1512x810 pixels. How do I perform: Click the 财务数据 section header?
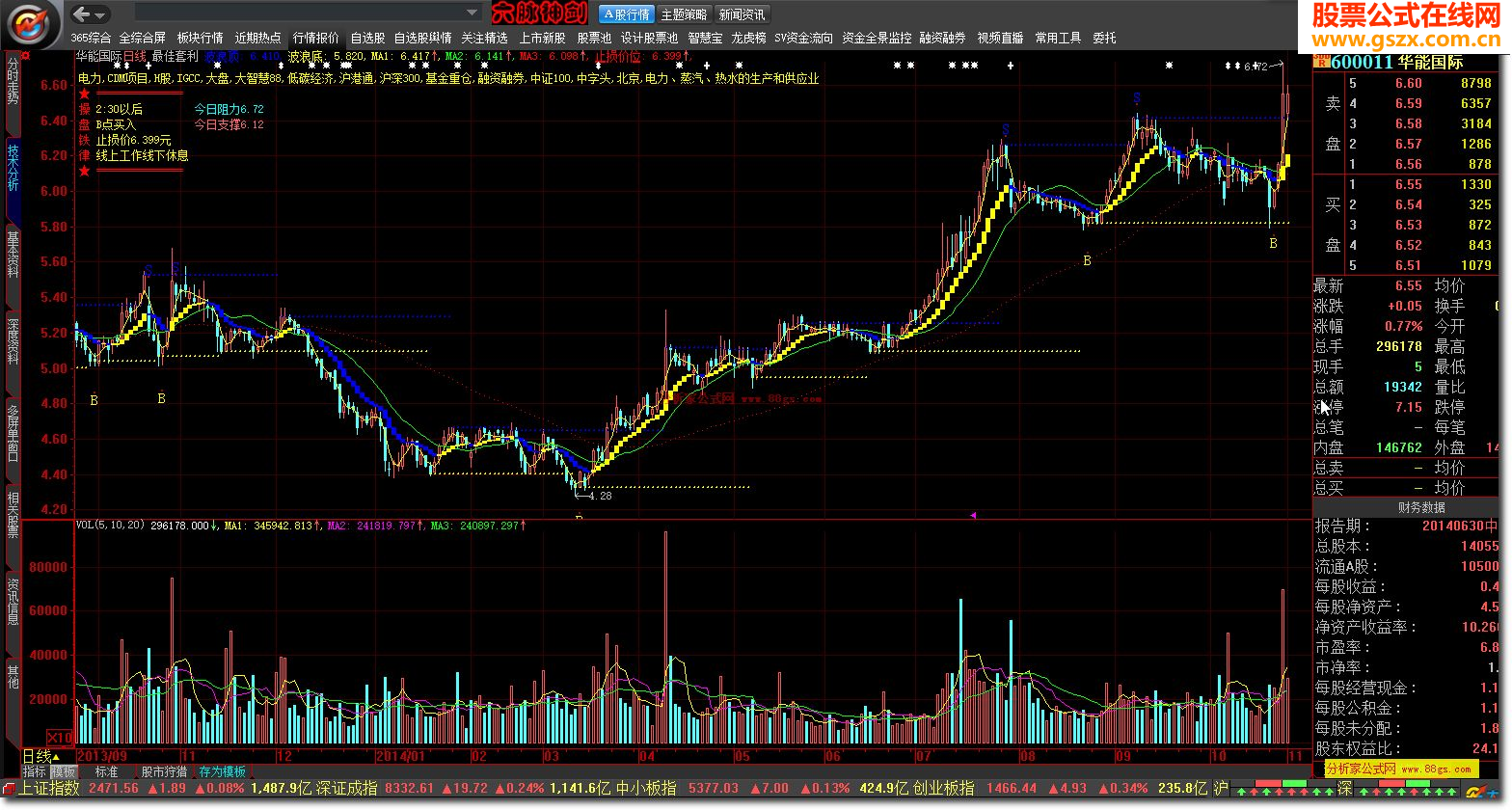[x=1421, y=507]
